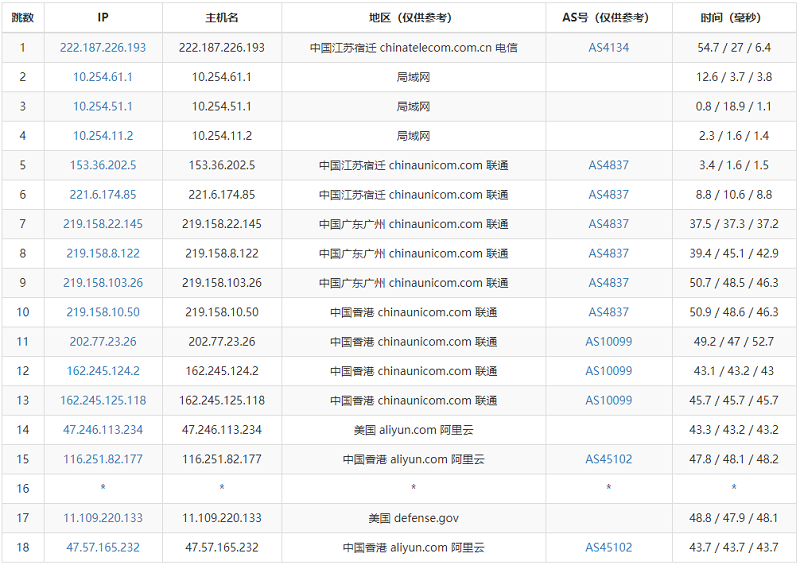This screenshot has width=800, height=565.
Task: Select time value 50.9 / 48.6 / 46.3
Action: [x=734, y=312]
